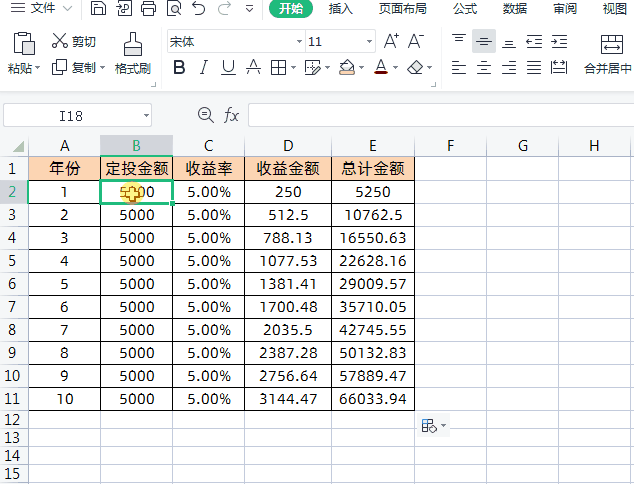
Task: Click the zoom magnifier icon beside fx
Action: tap(205, 115)
